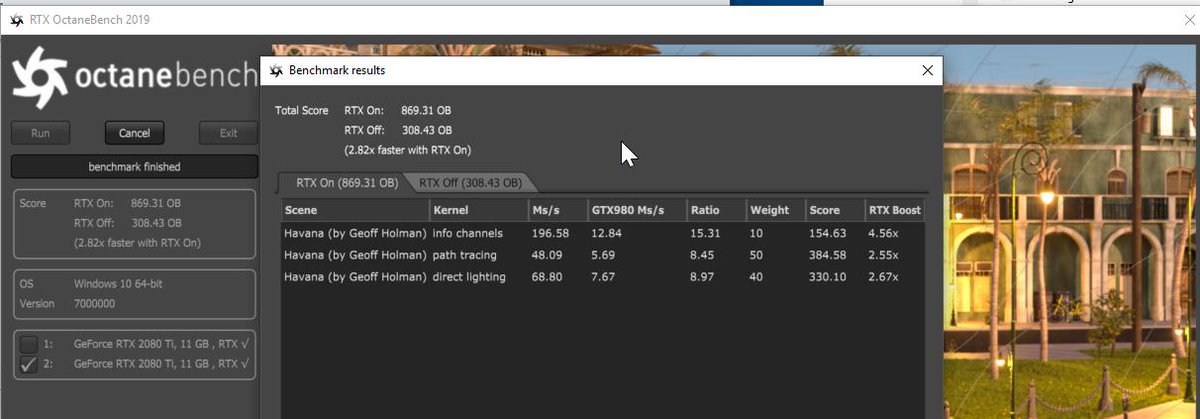Select the direct lighting kernel row
The width and height of the screenshot is (1200, 419).
pos(602,277)
